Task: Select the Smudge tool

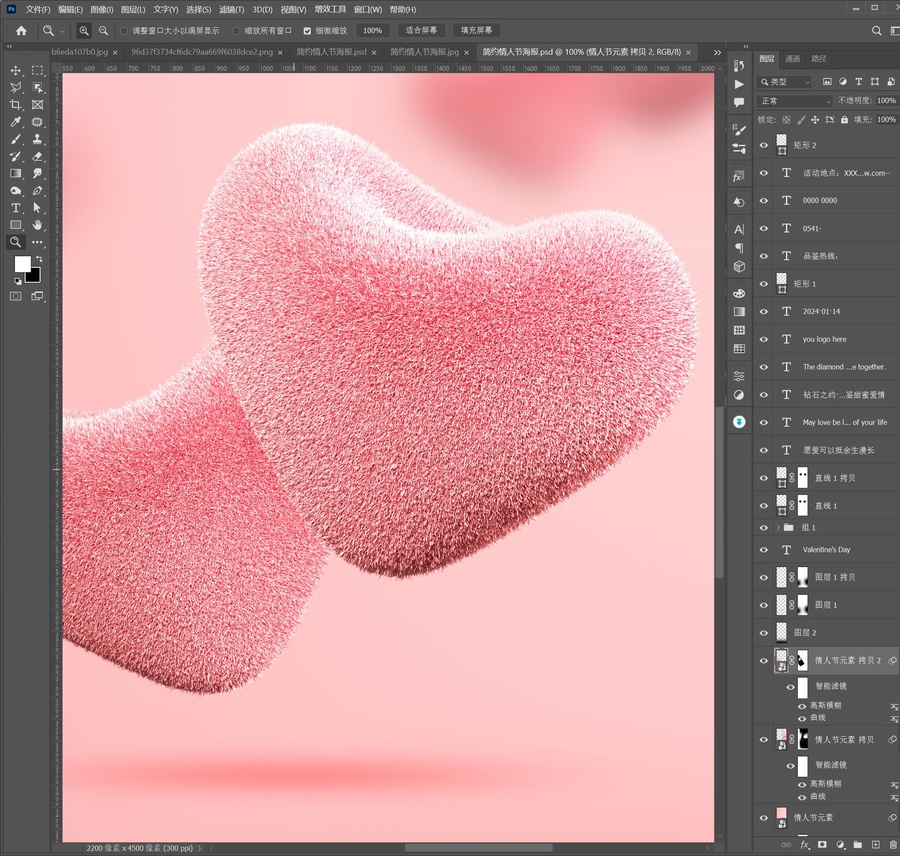Action: click(37, 173)
